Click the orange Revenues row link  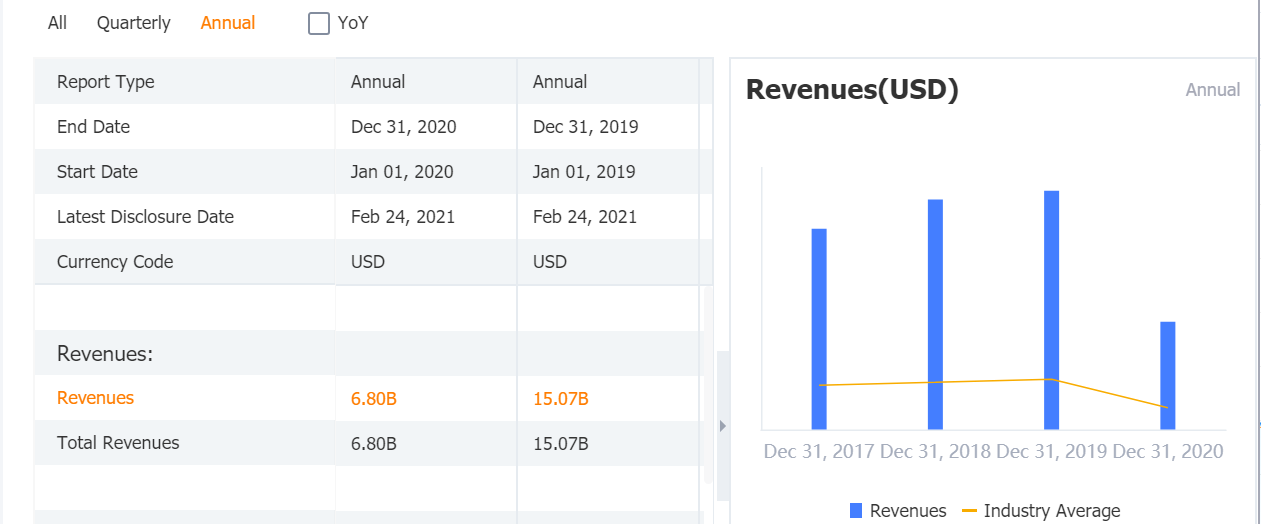tap(95, 398)
